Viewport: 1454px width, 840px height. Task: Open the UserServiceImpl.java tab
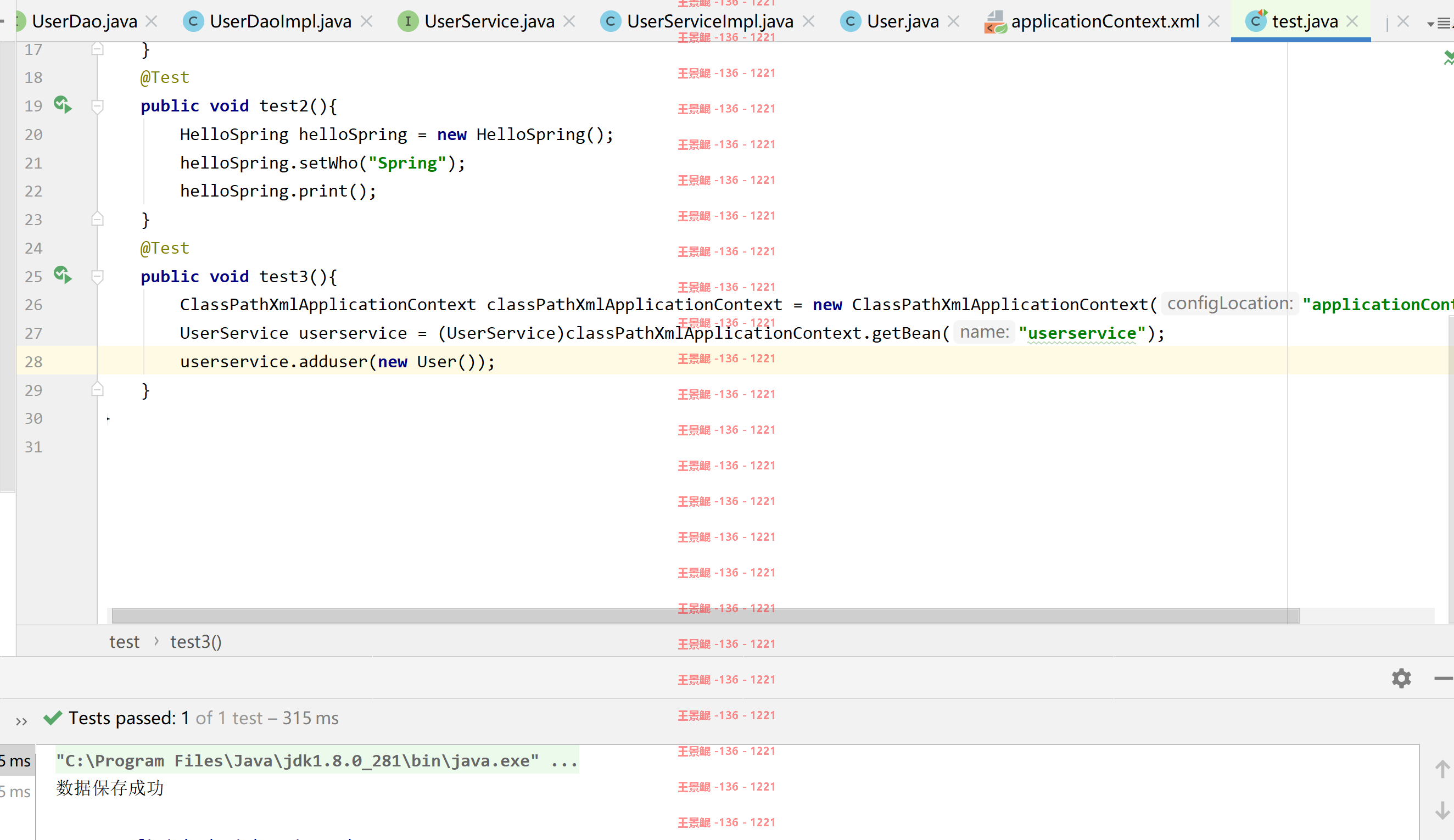(709, 21)
